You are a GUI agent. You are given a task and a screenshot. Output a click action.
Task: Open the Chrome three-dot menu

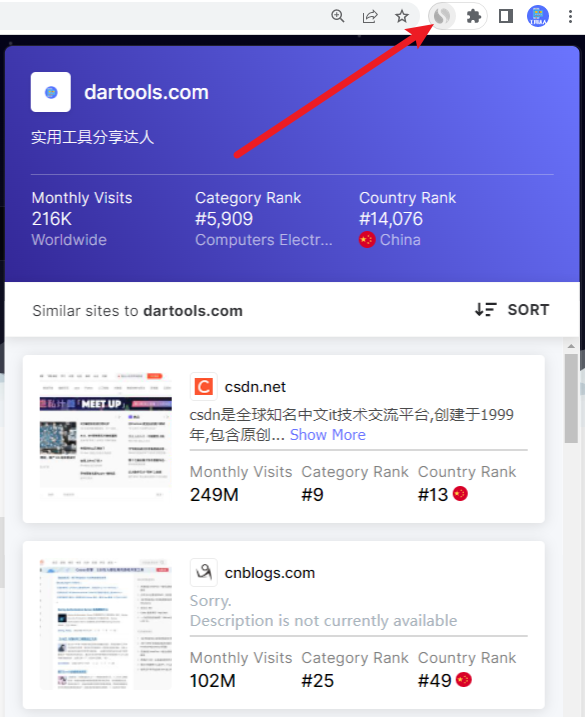(570, 16)
